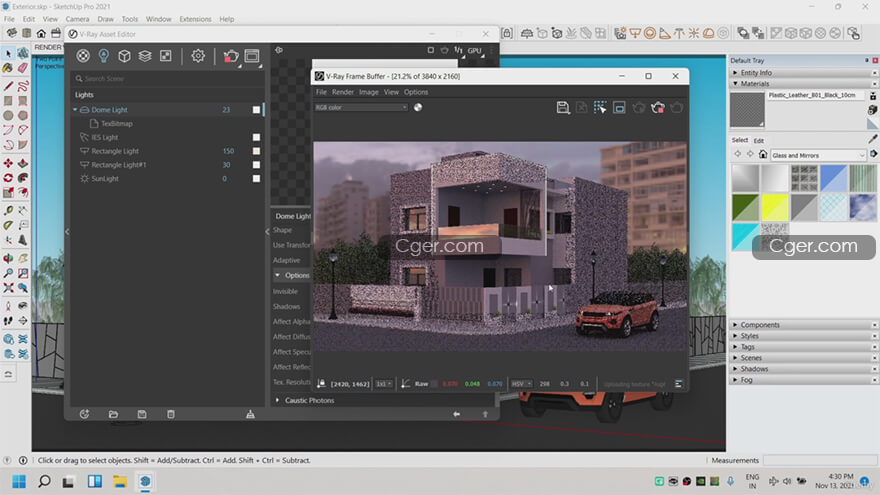Choose the Eraser tool
The width and height of the screenshot is (880, 495).
click(22, 68)
